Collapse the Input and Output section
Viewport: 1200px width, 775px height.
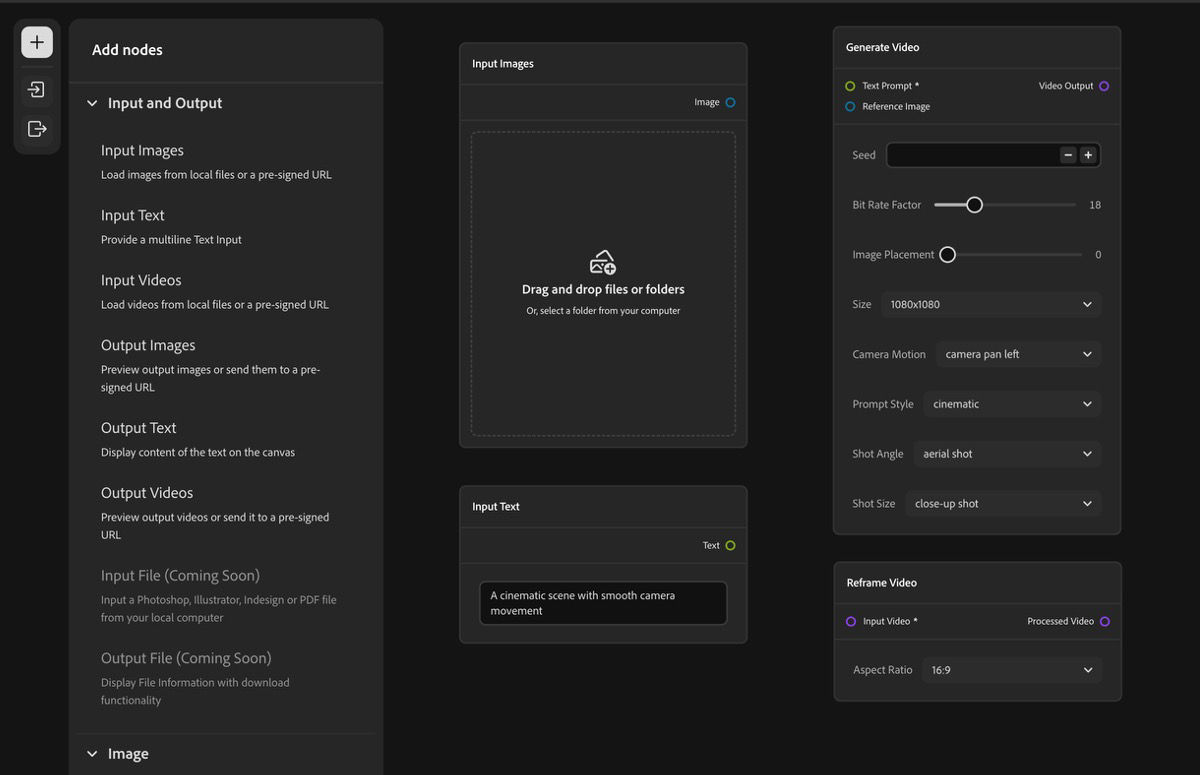point(91,102)
